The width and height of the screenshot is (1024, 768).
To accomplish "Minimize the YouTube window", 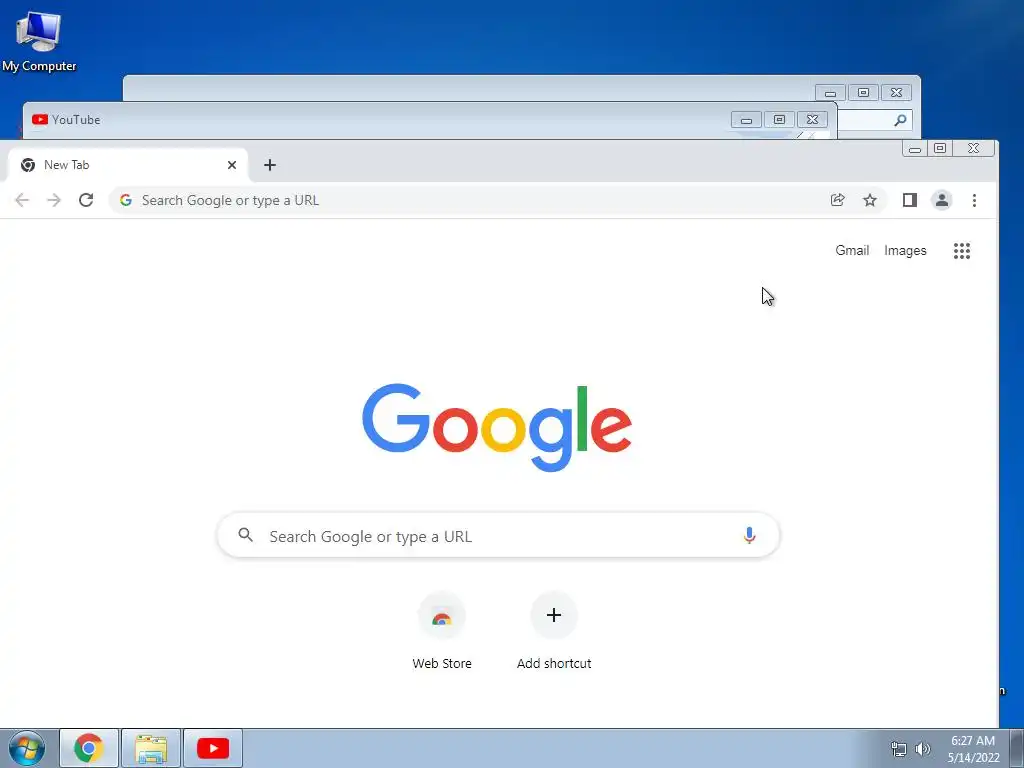I will tap(746, 120).
